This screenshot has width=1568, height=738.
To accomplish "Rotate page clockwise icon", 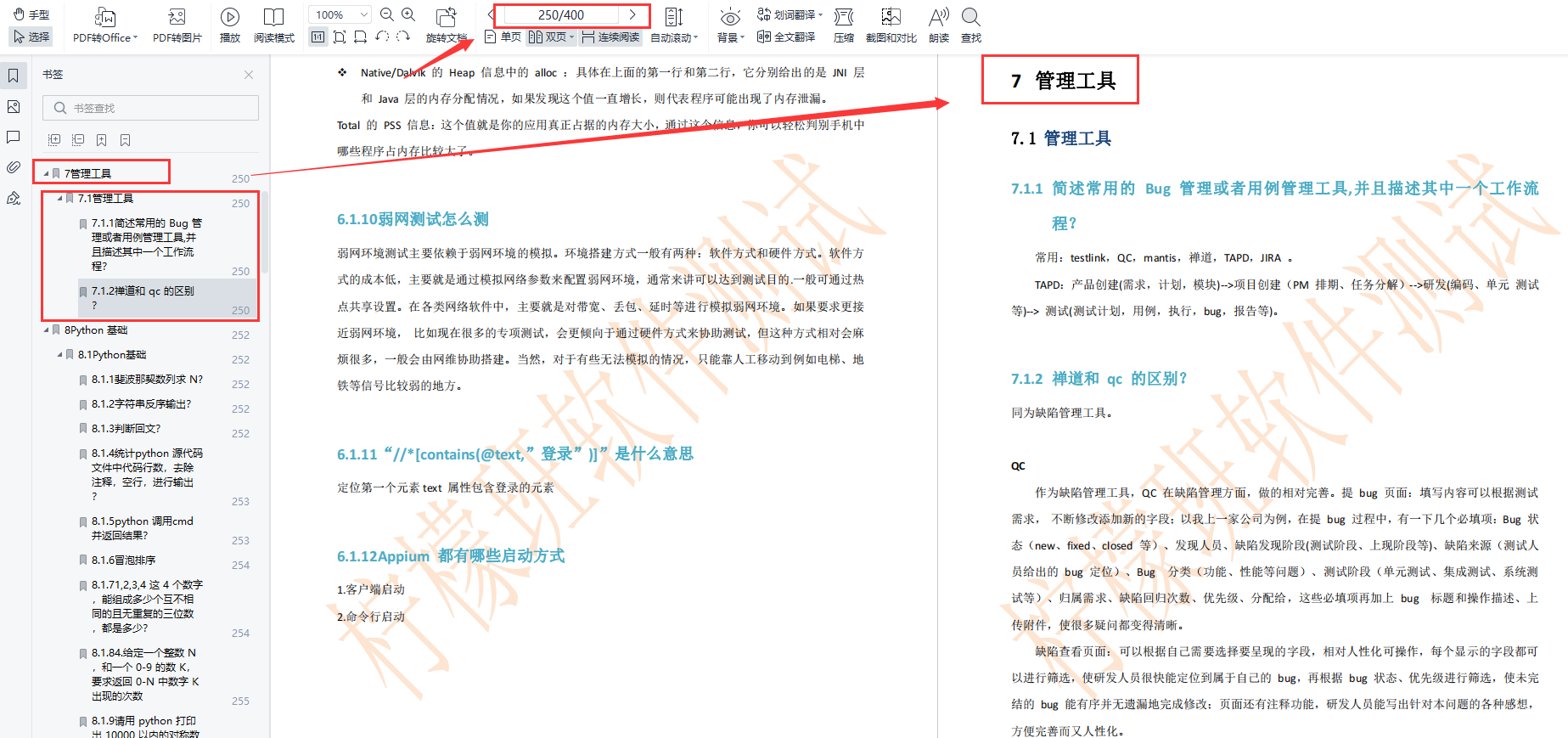I will [403, 37].
